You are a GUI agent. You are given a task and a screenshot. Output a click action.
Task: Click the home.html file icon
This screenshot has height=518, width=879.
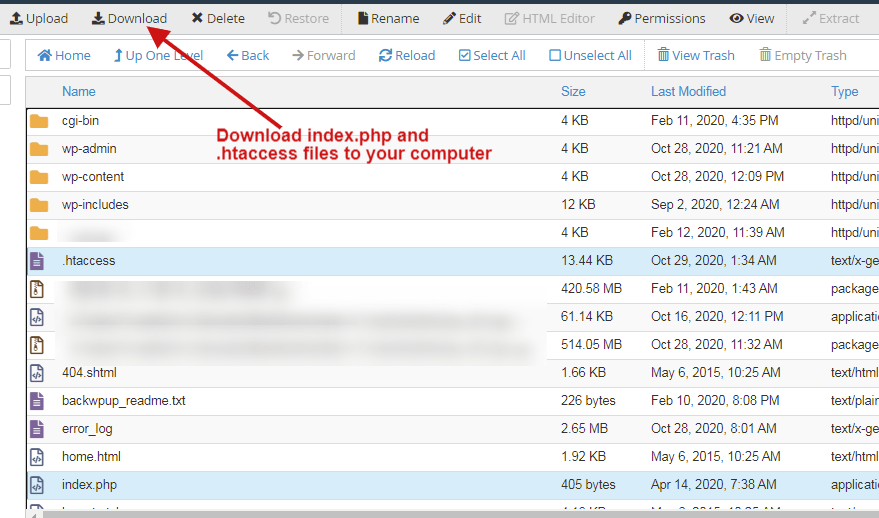click(37, 457)
